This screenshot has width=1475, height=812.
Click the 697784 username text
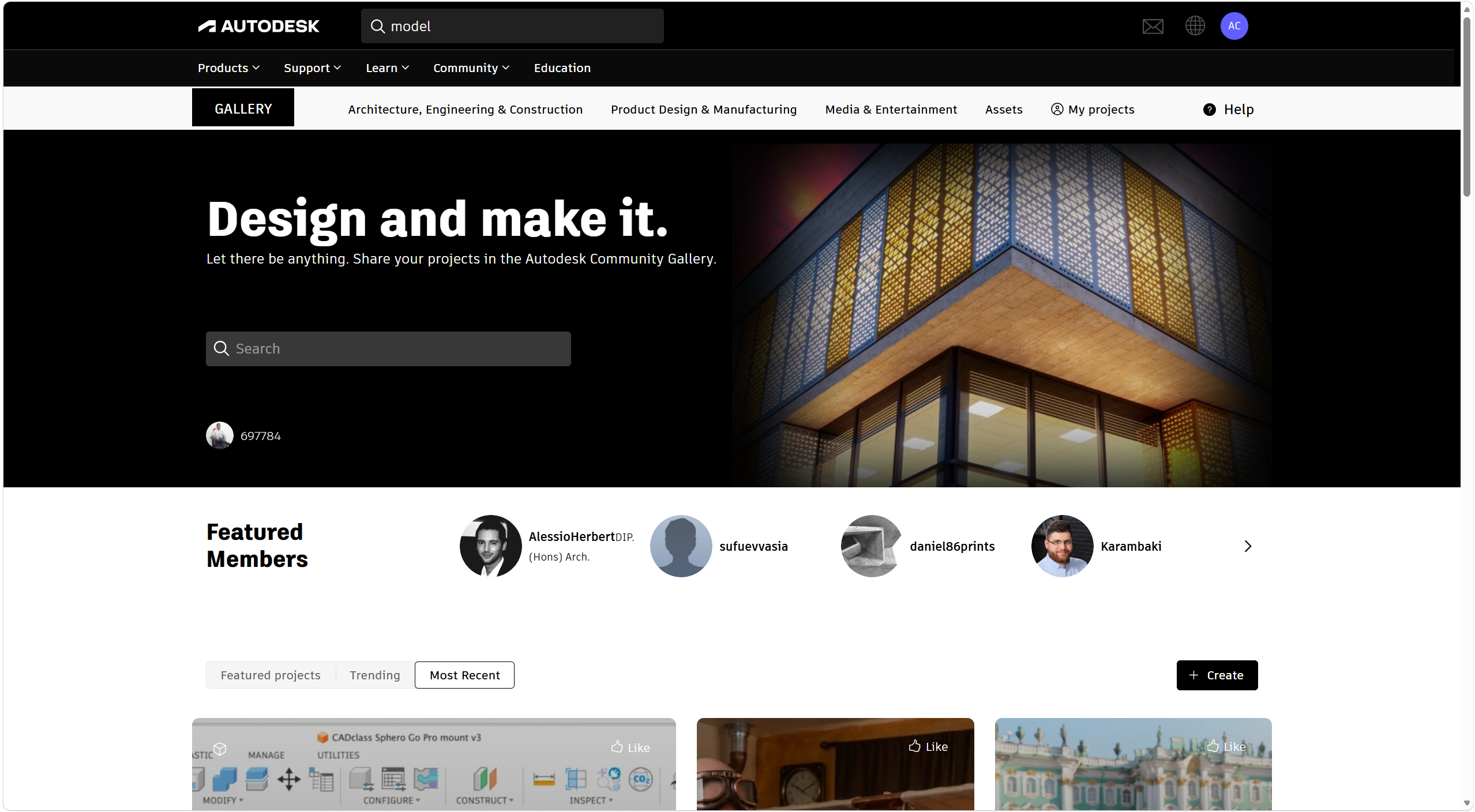pyautogui.click(x=261, y=436)
